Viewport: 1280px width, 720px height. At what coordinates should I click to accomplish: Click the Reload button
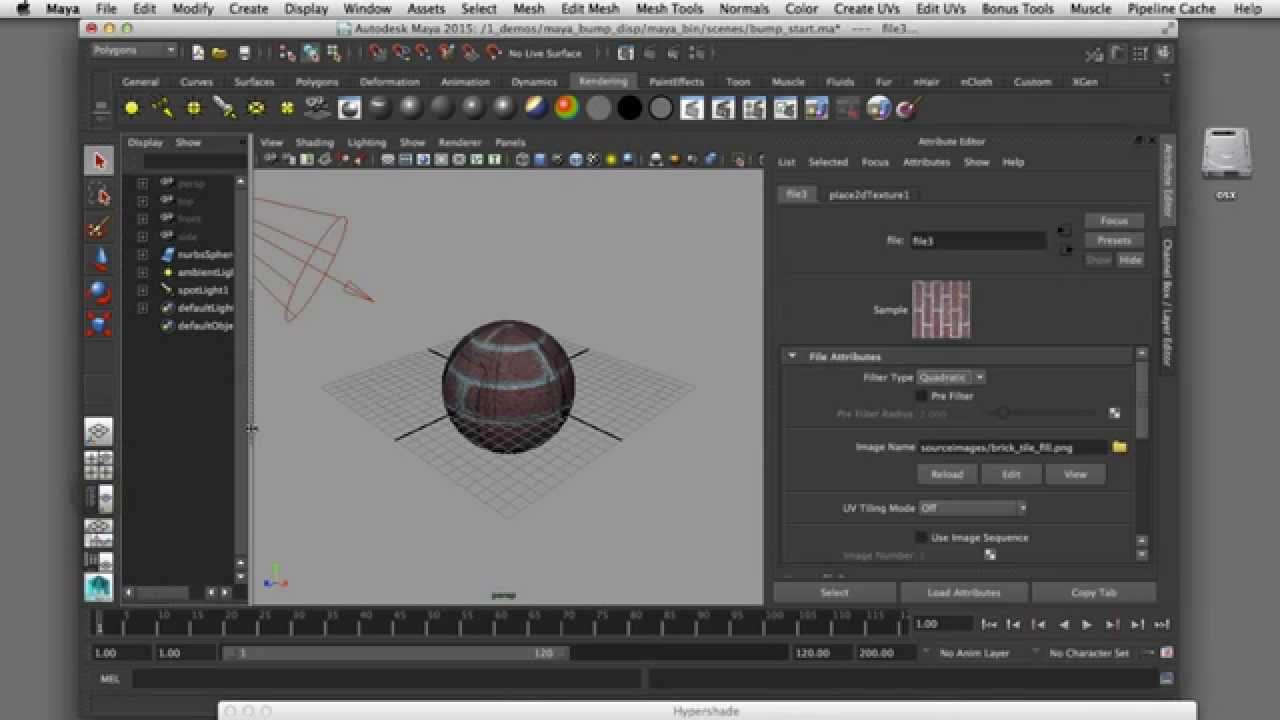(946, 474)
